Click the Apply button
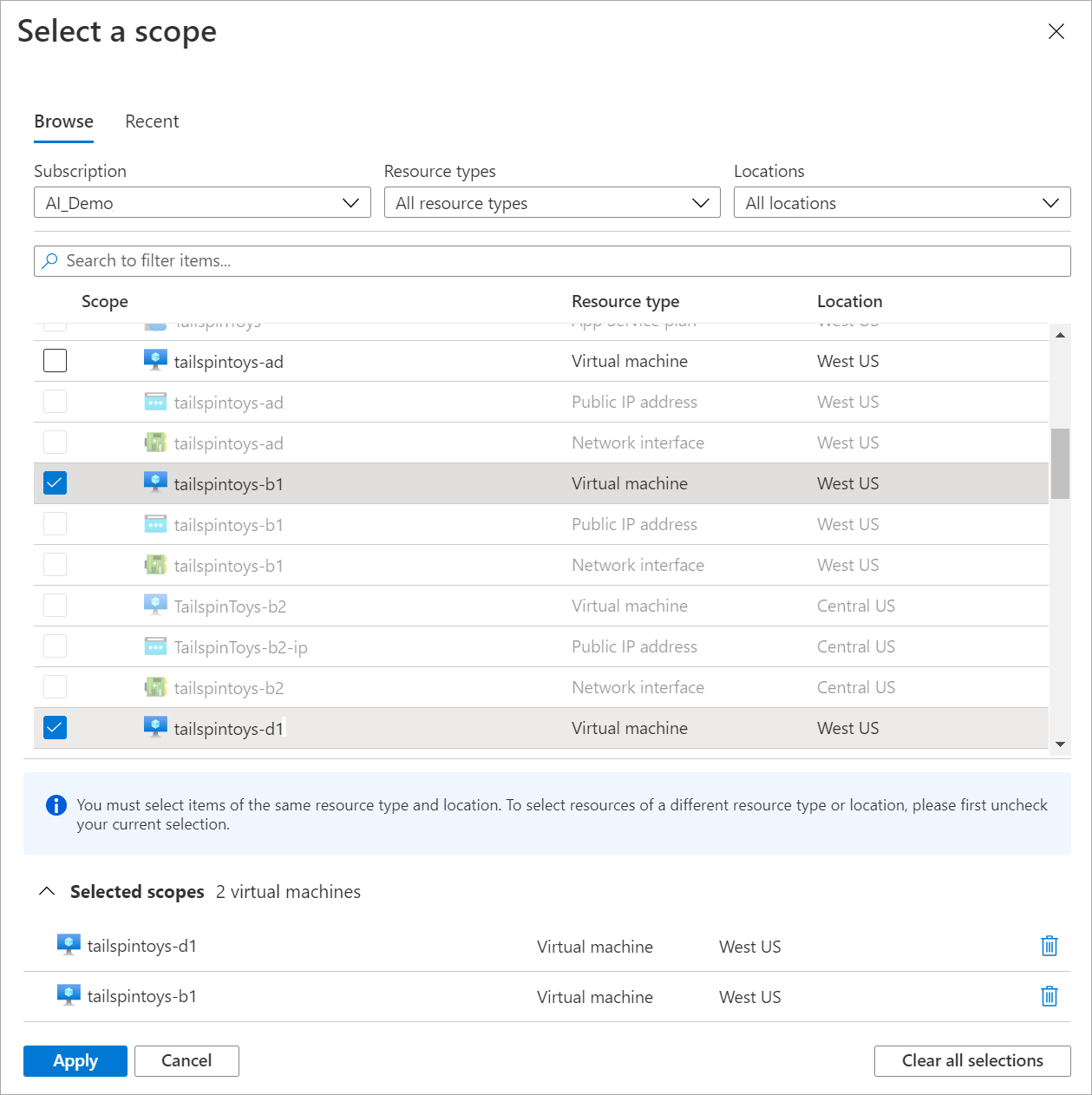The image size is (1092, 1095). [75, 1060]
